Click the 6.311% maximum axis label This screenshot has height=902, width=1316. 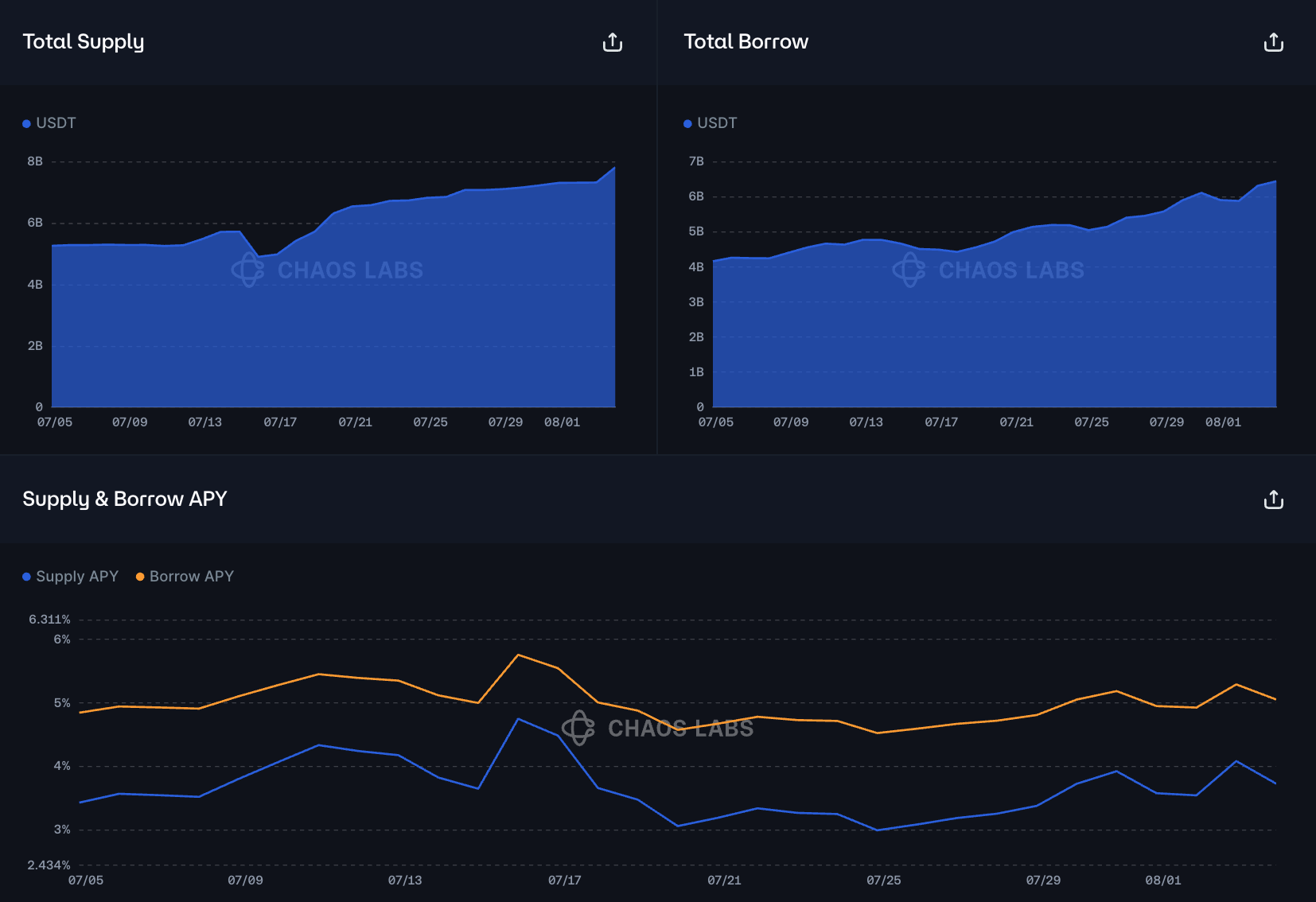pos(49,620)
